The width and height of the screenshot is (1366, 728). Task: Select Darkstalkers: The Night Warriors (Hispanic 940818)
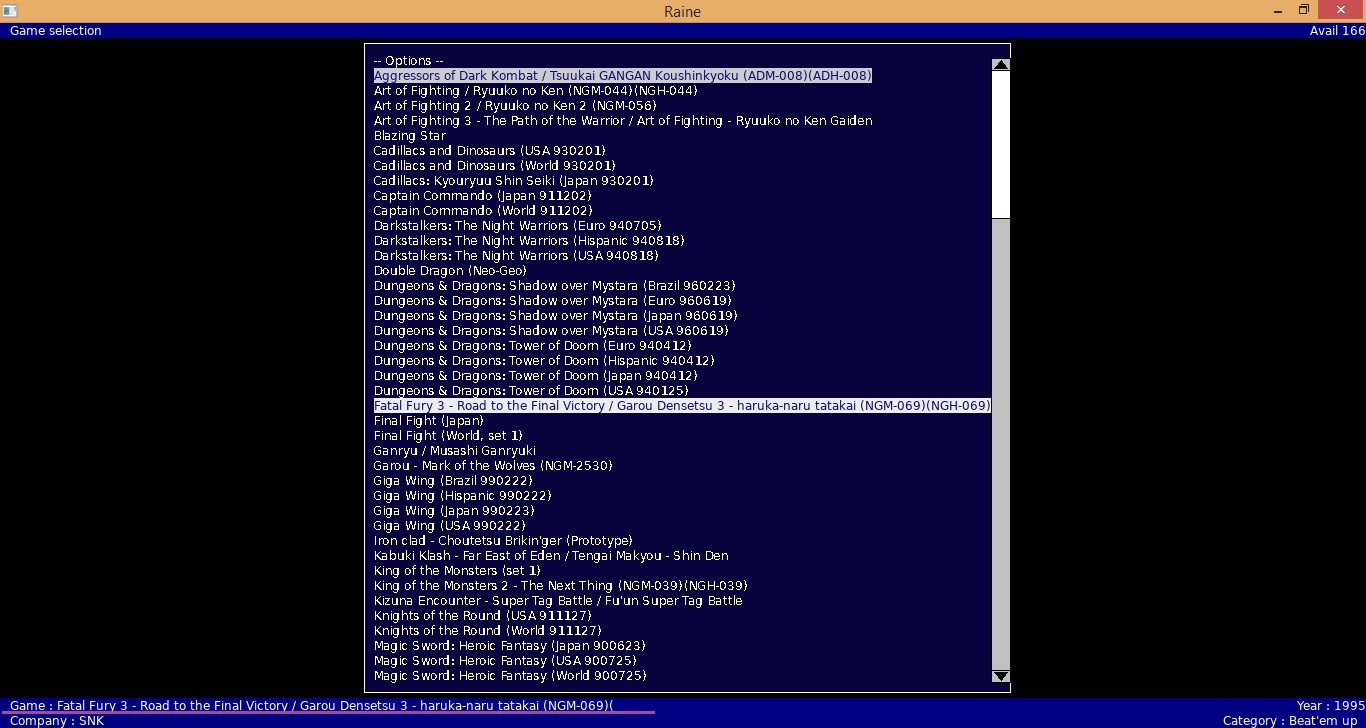click(528, 241)
